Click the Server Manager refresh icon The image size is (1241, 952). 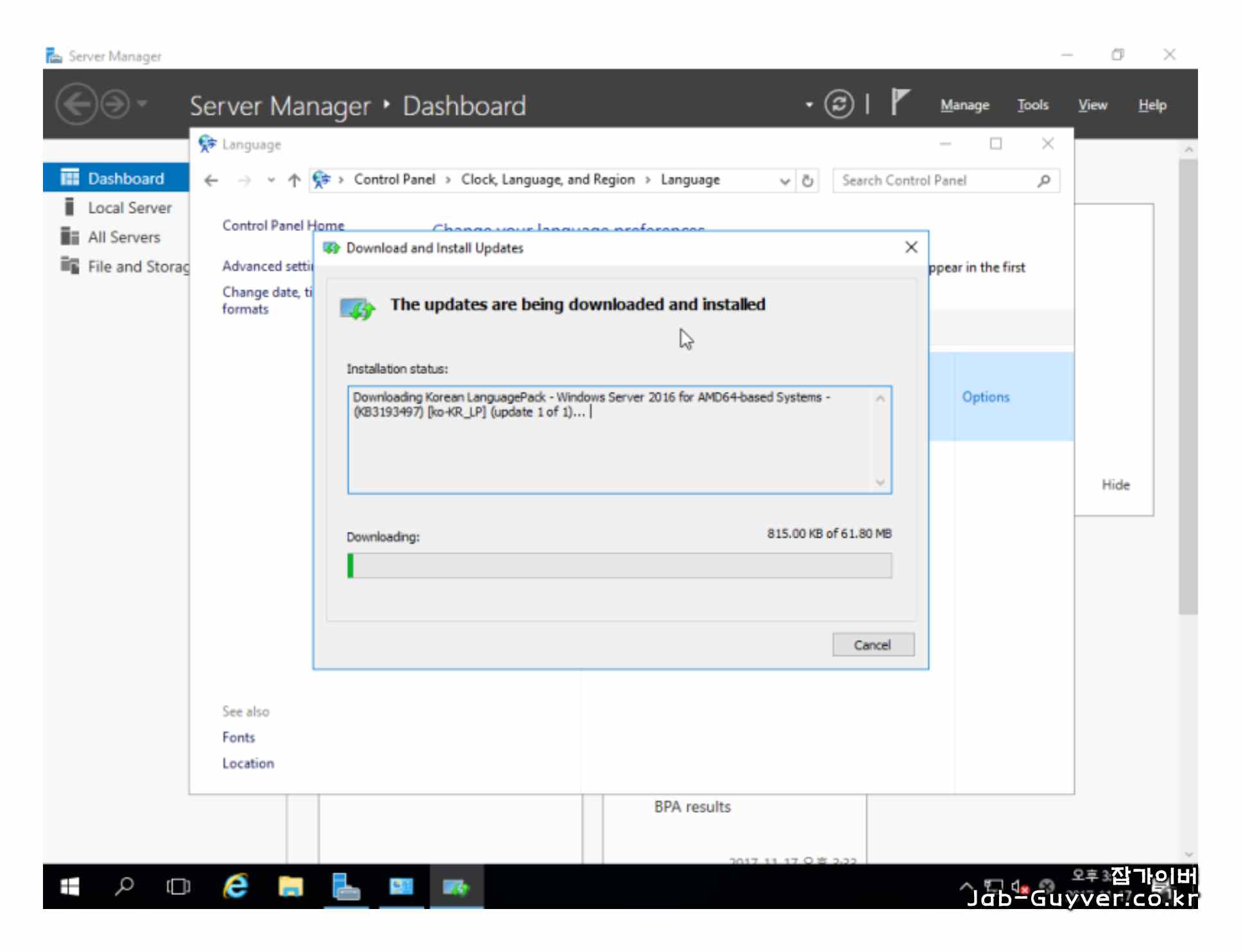839,104
